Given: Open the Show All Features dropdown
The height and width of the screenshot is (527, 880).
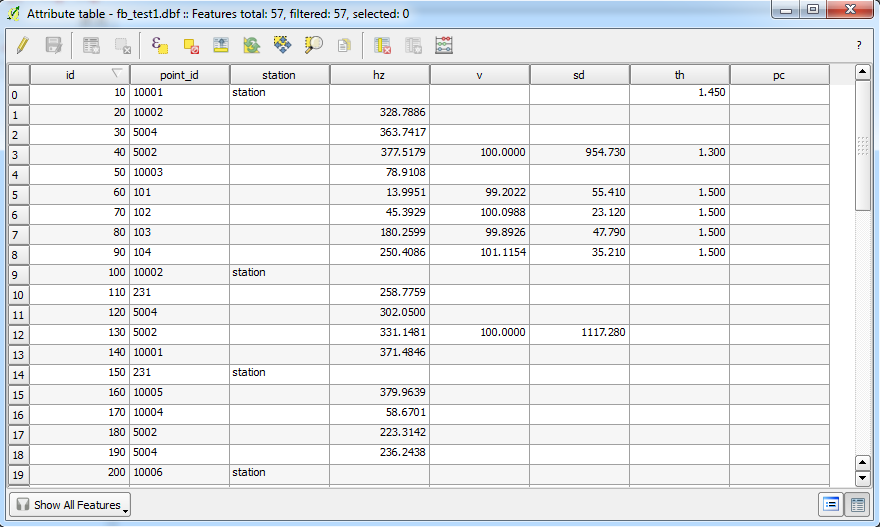Looking at the screenshot, I should [x=71, y=505].
